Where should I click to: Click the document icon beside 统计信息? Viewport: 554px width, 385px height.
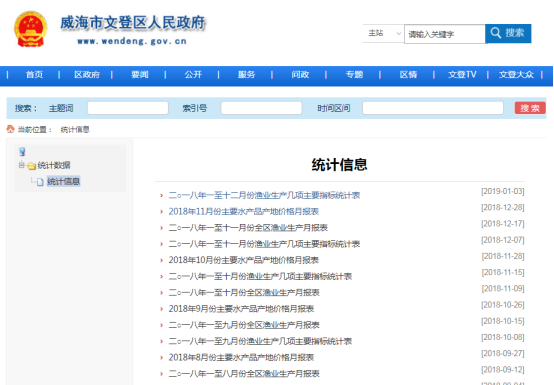(40, 182)
